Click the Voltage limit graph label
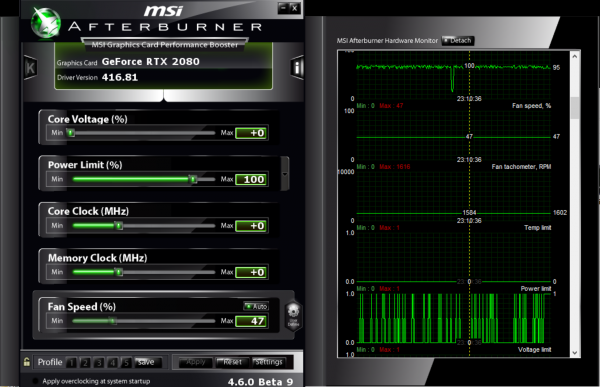 (535, 349)
